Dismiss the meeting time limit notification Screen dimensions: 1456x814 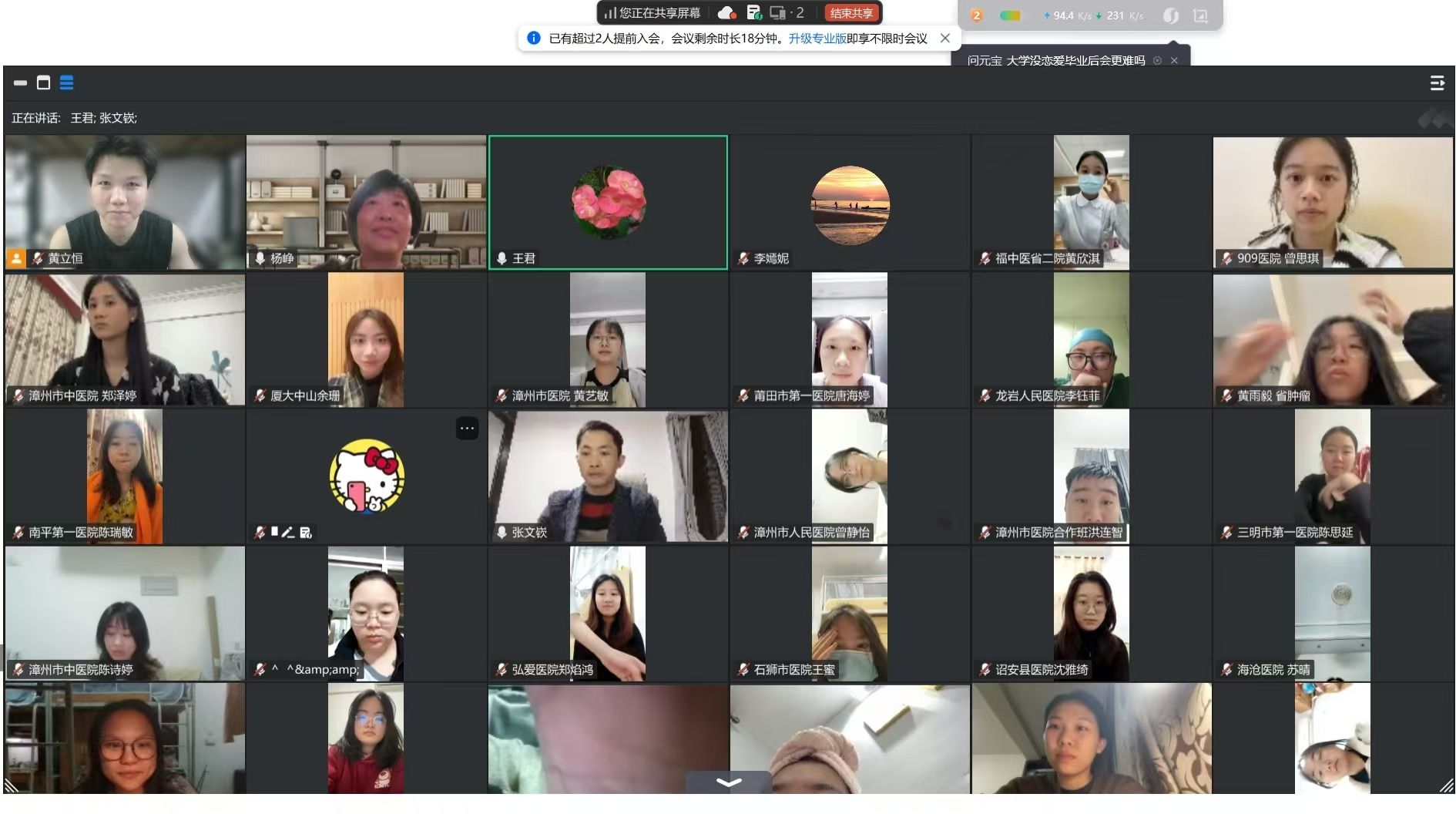[x=945, y=38]
